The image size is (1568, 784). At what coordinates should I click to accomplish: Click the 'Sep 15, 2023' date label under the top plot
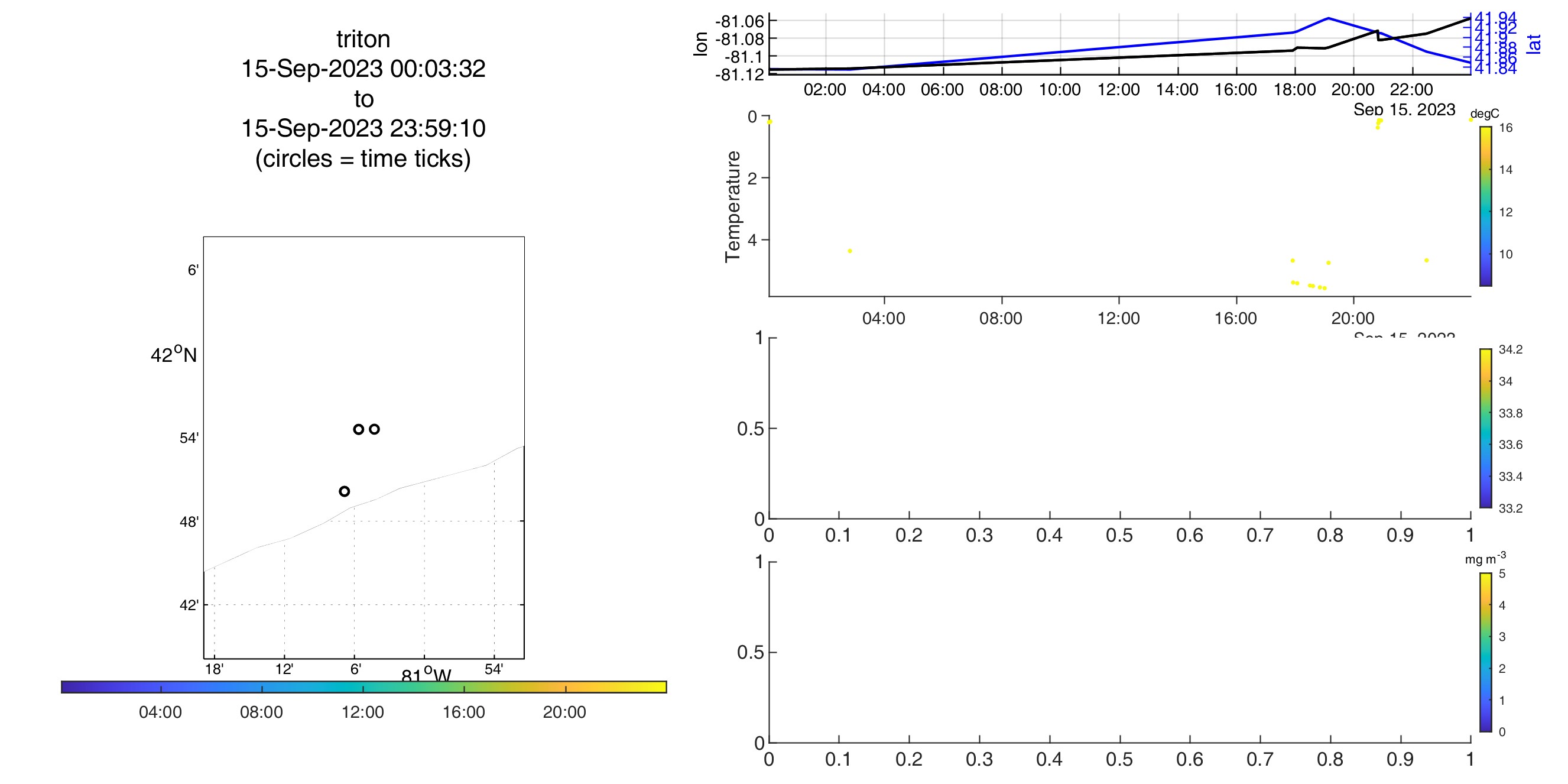pyautogui.click(x=1404, y=109)
